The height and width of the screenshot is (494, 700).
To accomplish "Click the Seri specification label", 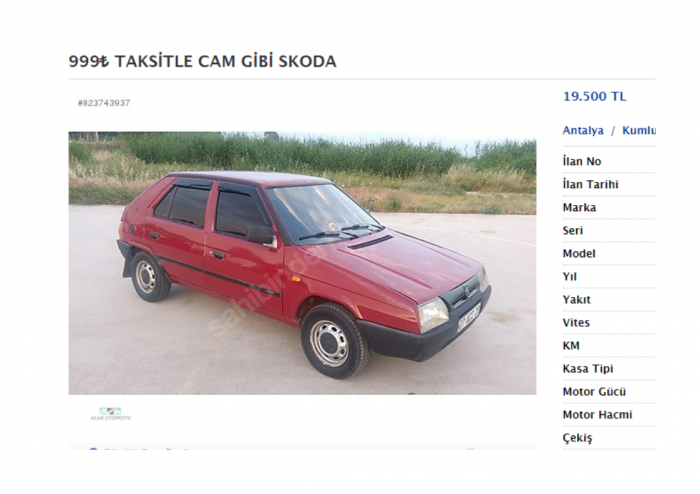I will click(x=572, y=231).
